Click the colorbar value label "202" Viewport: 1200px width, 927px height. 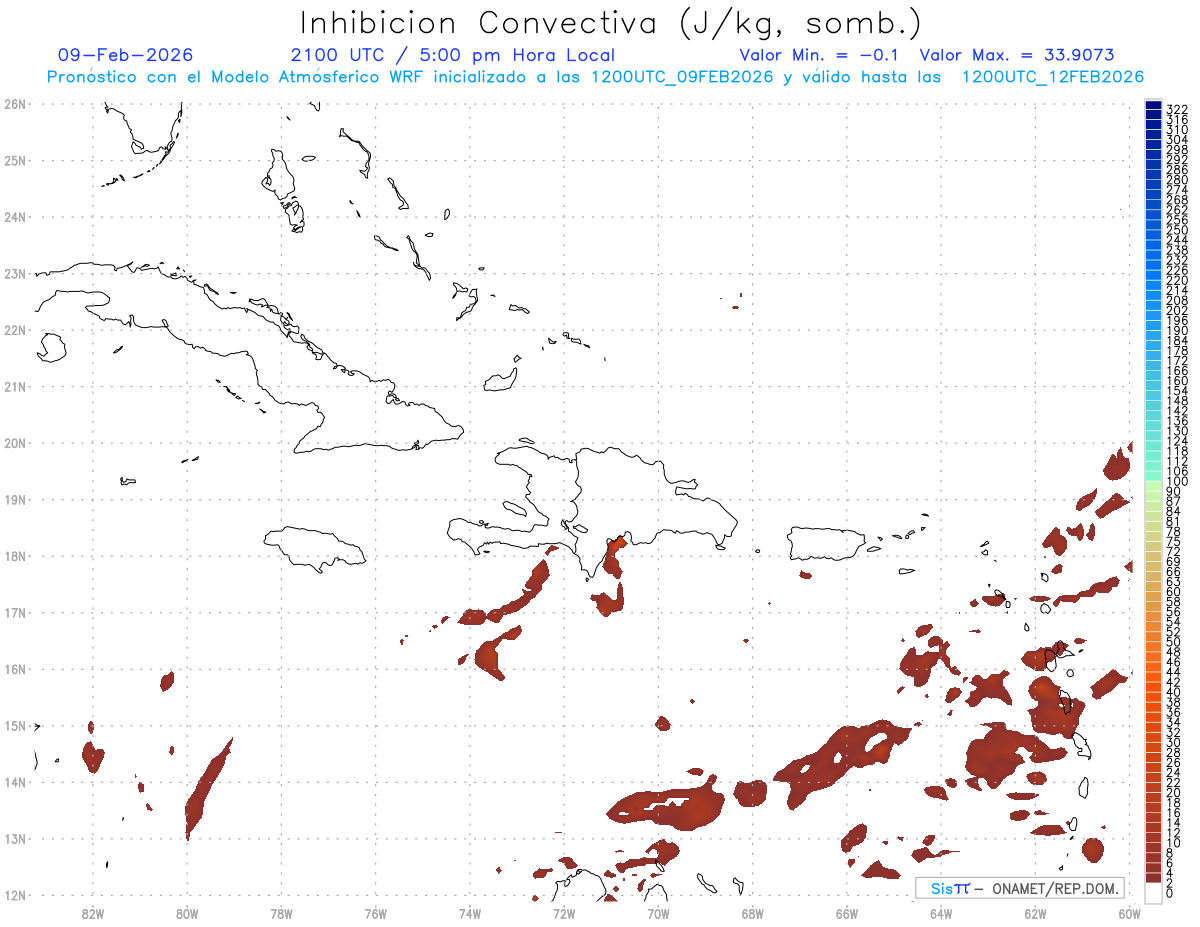pyautogui.click(x=1177, y=310)
